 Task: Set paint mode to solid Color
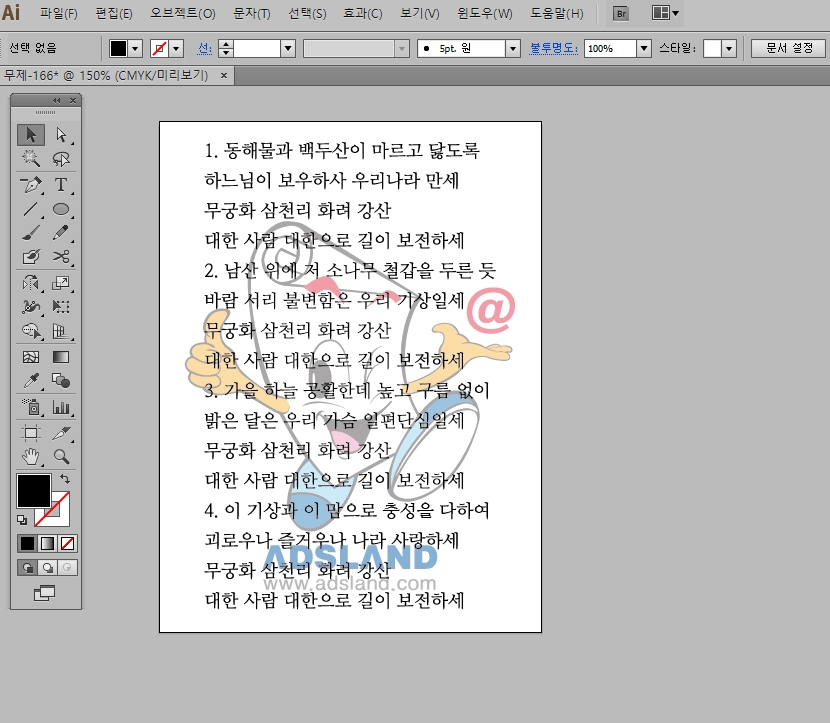(27, 544)
